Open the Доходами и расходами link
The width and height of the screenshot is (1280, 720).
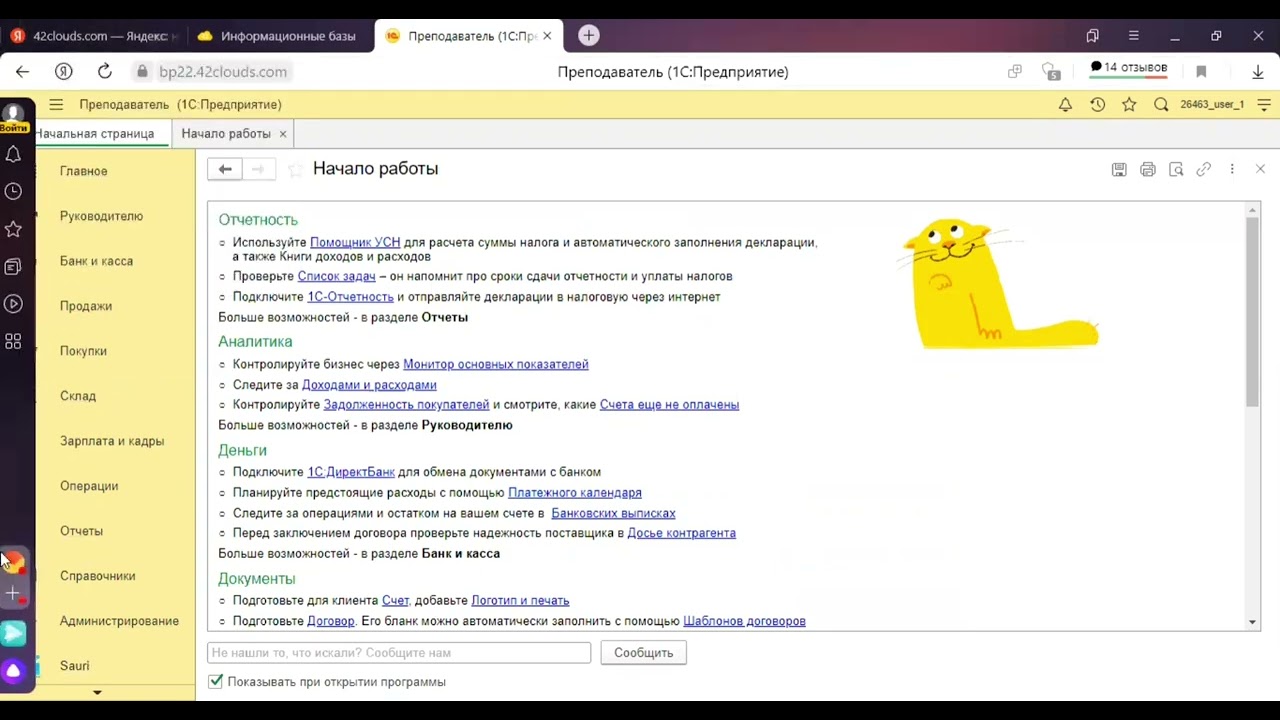pyautogui.click(x=369, y=385)
